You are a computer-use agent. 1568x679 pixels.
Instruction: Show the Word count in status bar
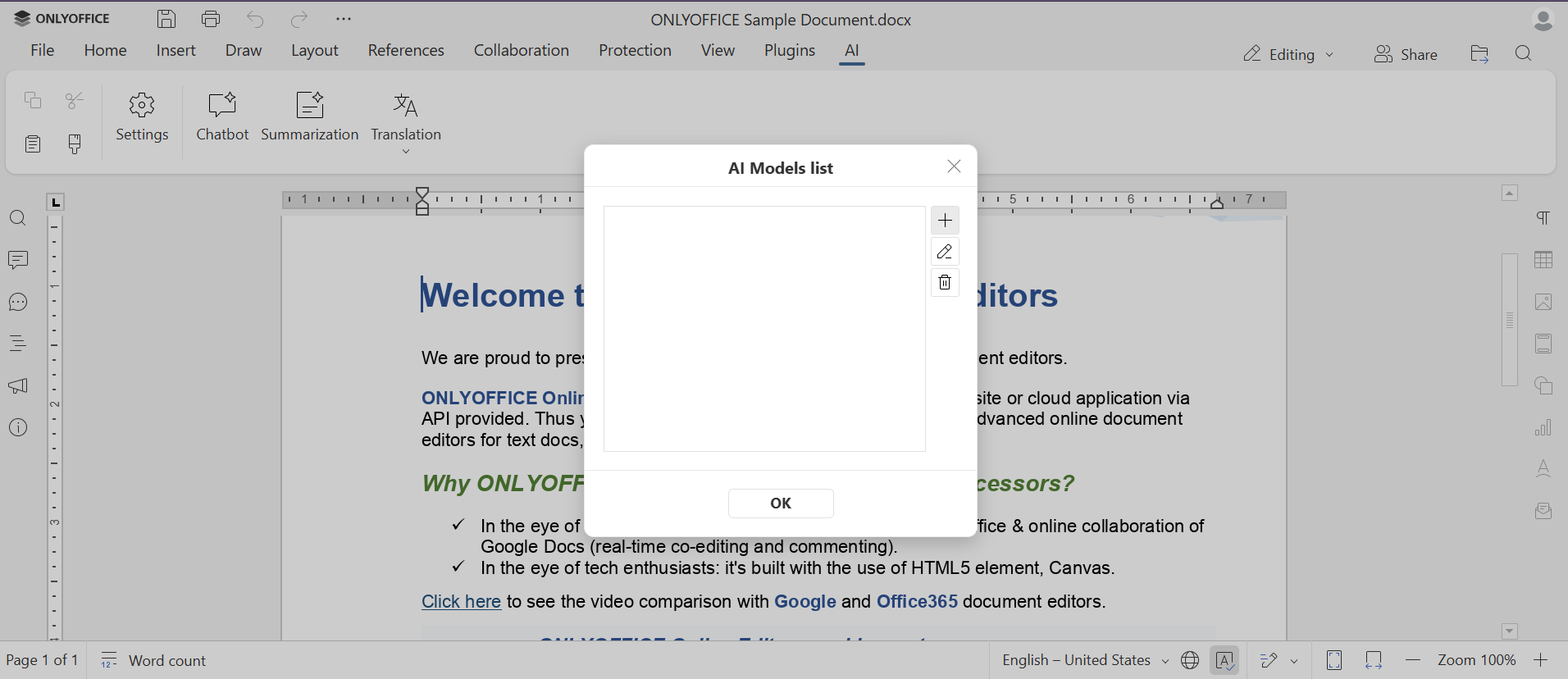pos(153,660)
